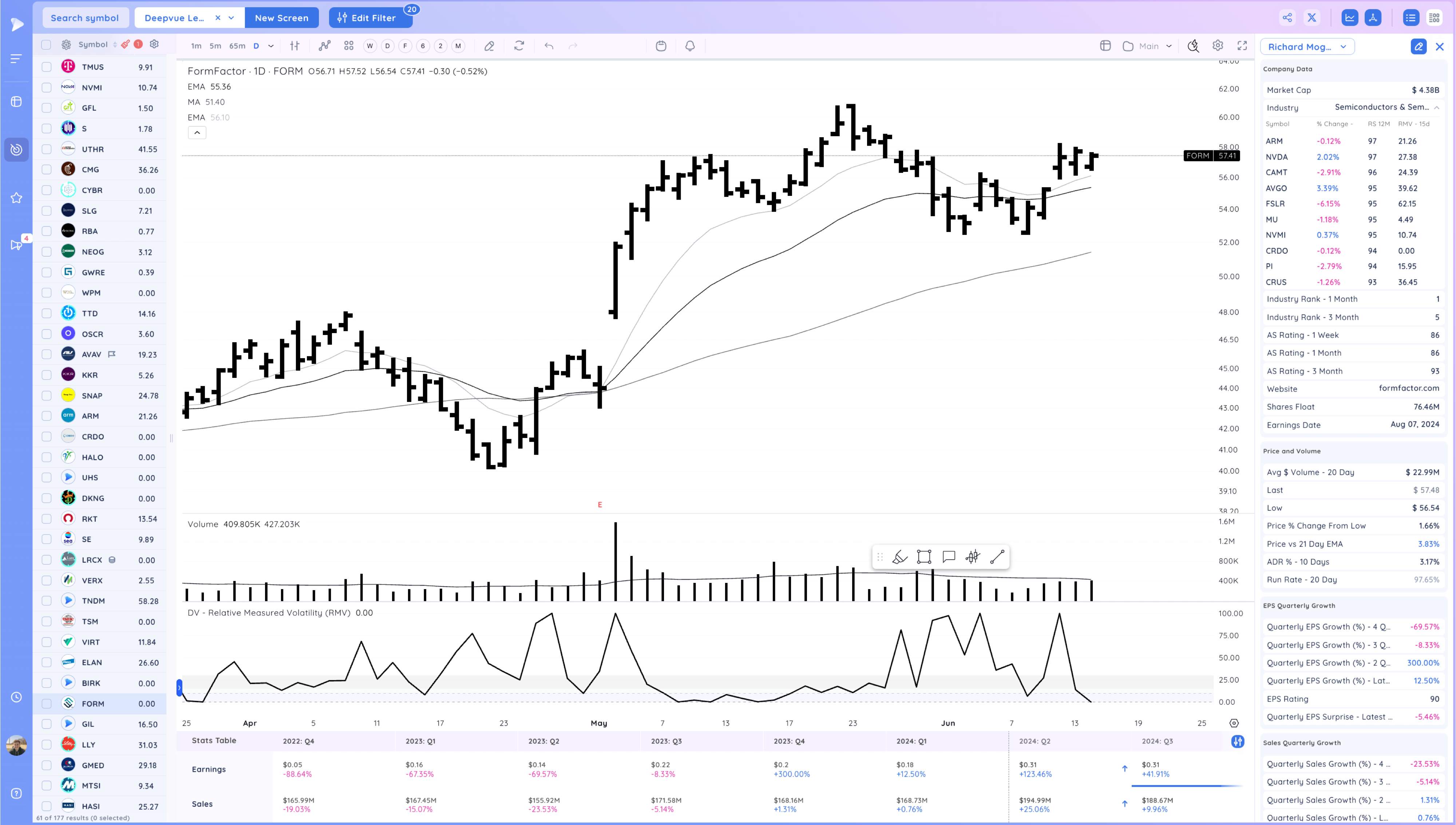1456x825 pixels.
Task: Select the list layout icon in top bar
Action: 1410,17
